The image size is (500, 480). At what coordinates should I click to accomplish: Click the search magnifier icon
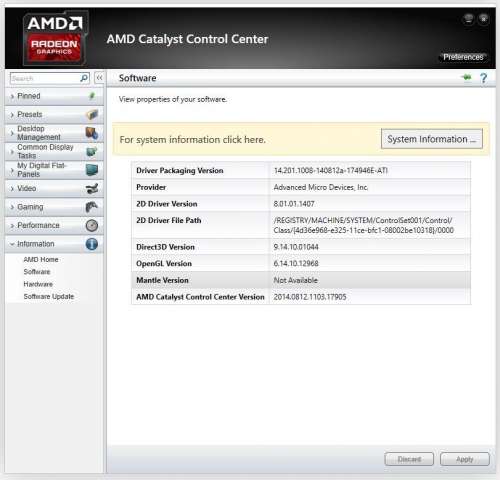(84, 78)
